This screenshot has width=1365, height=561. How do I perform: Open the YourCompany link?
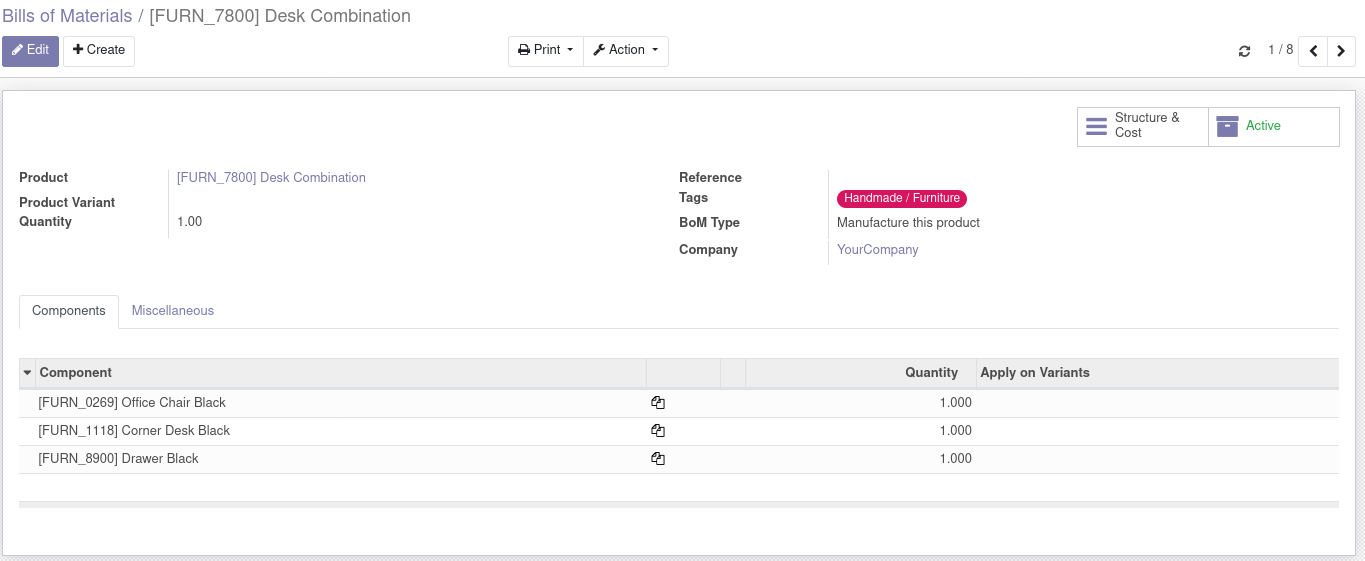tap(877, 250)
